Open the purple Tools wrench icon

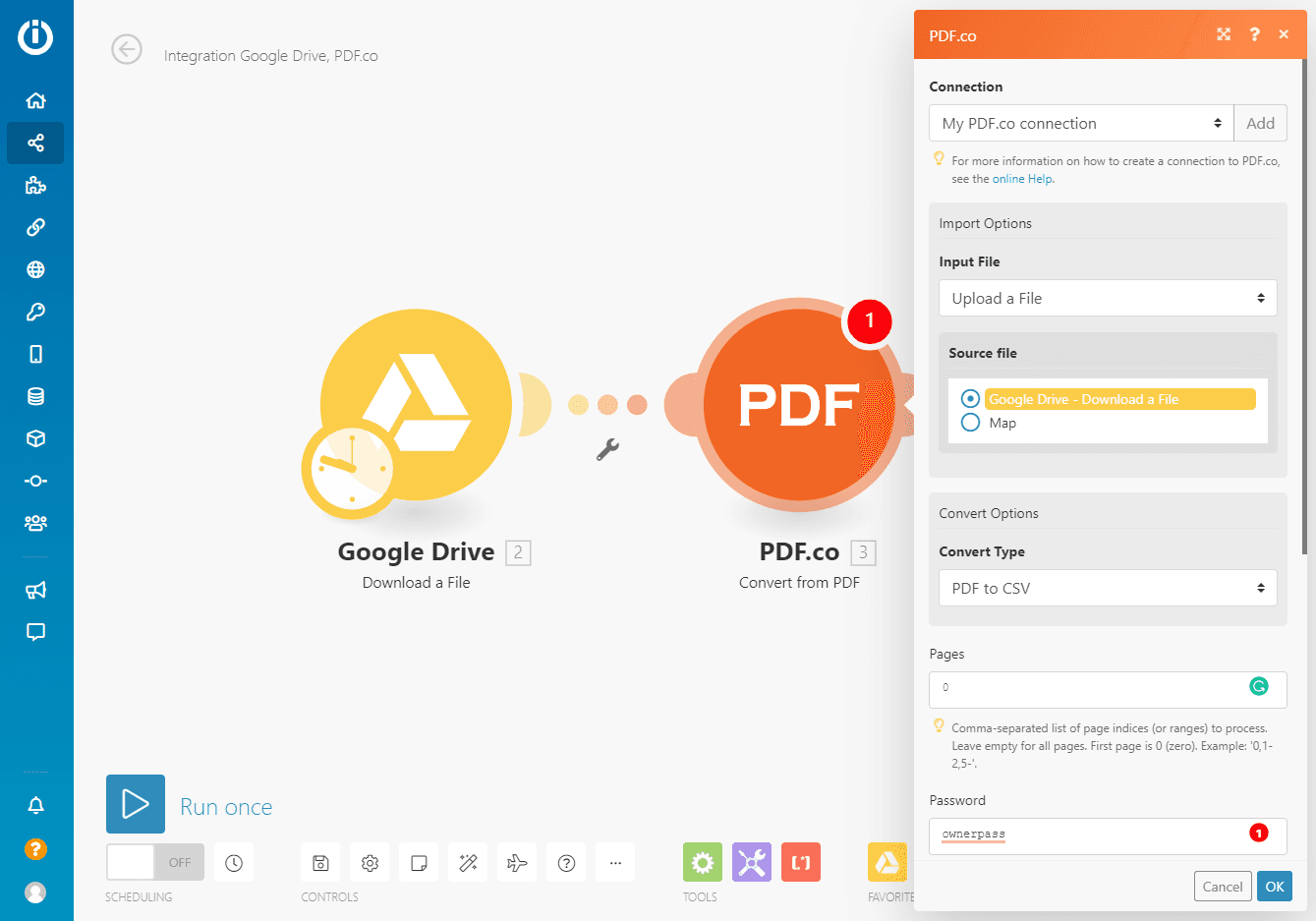click(x=752, y=863)
